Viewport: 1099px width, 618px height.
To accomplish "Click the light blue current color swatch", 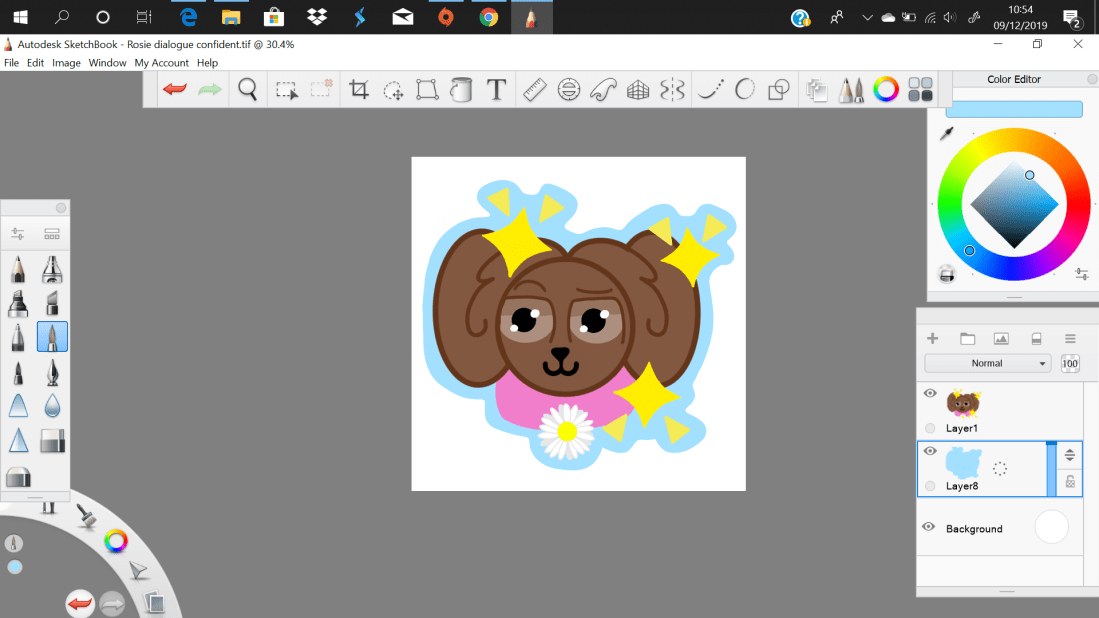I will (1013, 109).
